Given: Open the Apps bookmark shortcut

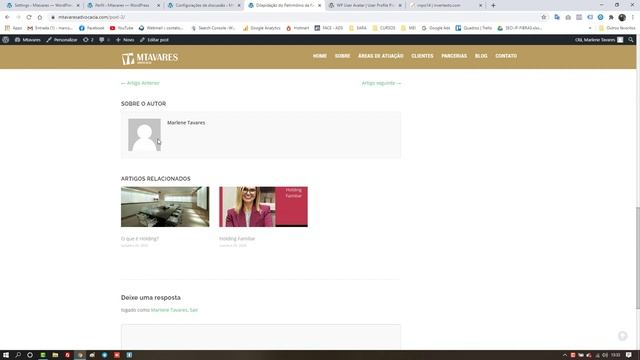Looking at the screenshot, I should point(13,28).
